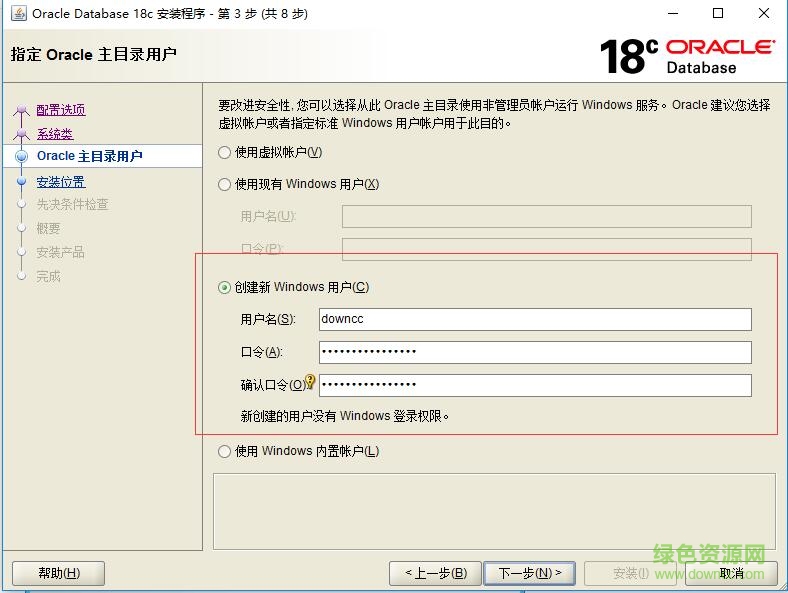Select the 使用虚拟帐户(V) radio button

point(224,152)
